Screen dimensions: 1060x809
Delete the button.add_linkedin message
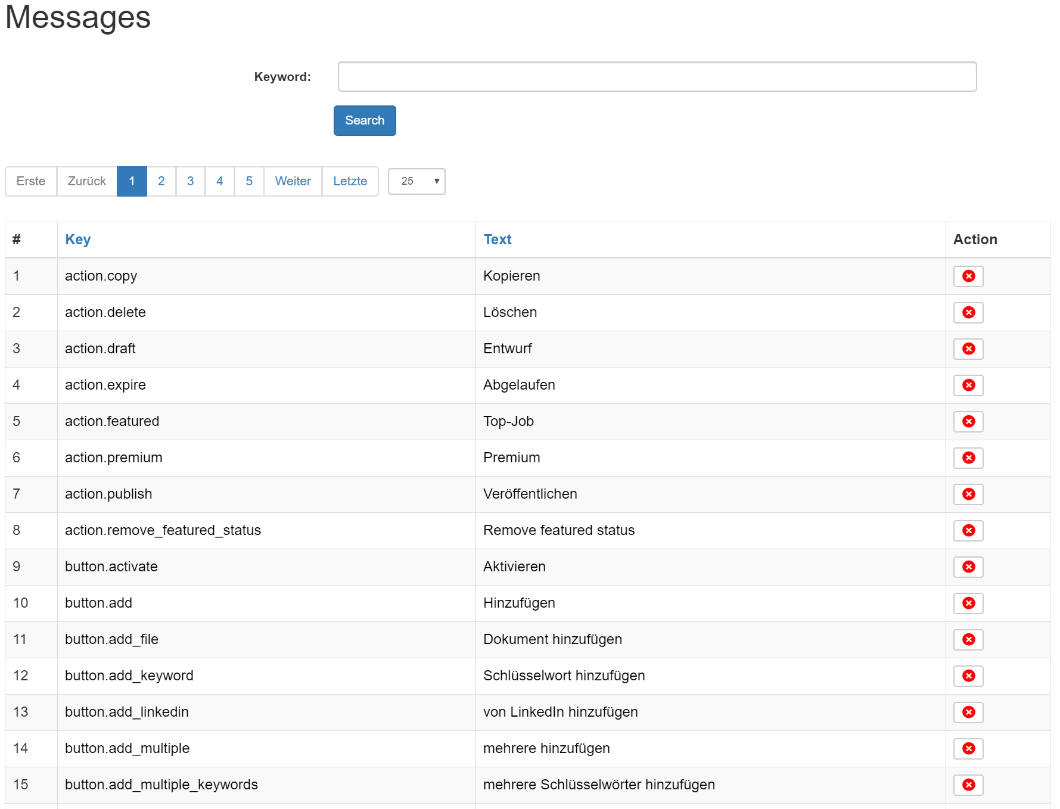point(968,712)
